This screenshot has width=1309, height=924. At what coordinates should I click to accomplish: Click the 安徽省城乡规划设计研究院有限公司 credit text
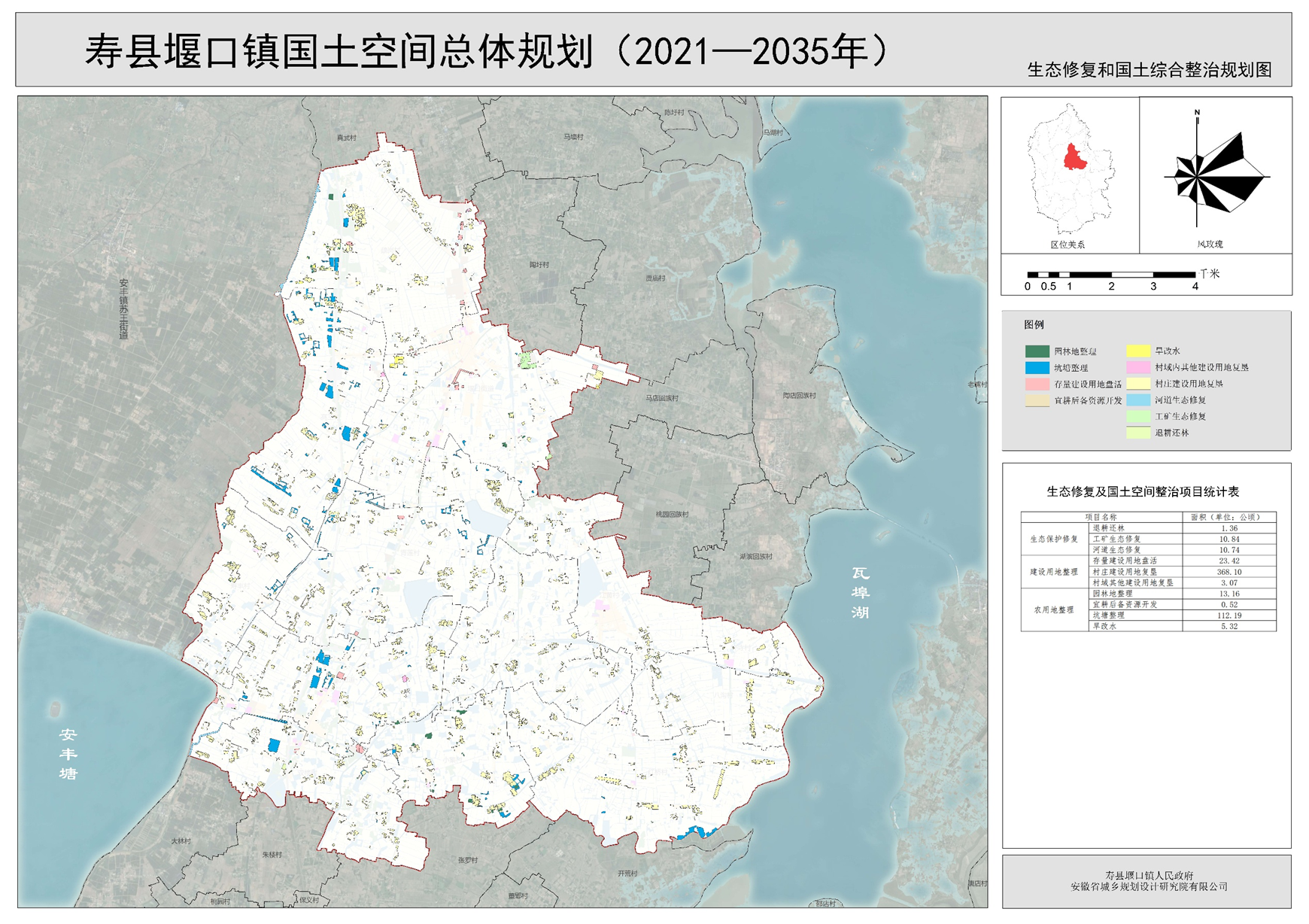pyautogui.click(x=1148, y=887)
